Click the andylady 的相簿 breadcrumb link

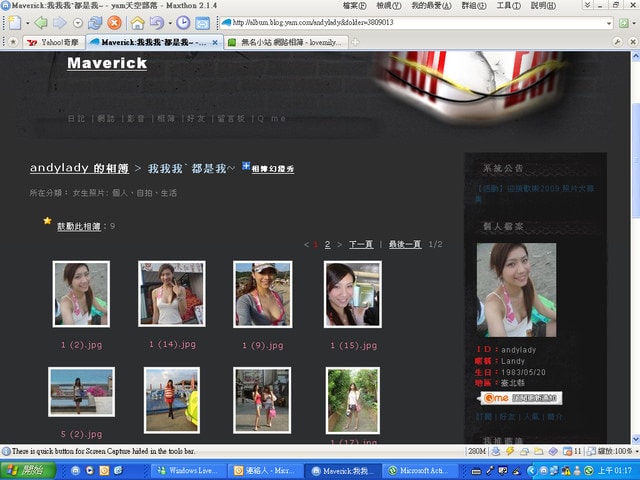pos(79,168)
